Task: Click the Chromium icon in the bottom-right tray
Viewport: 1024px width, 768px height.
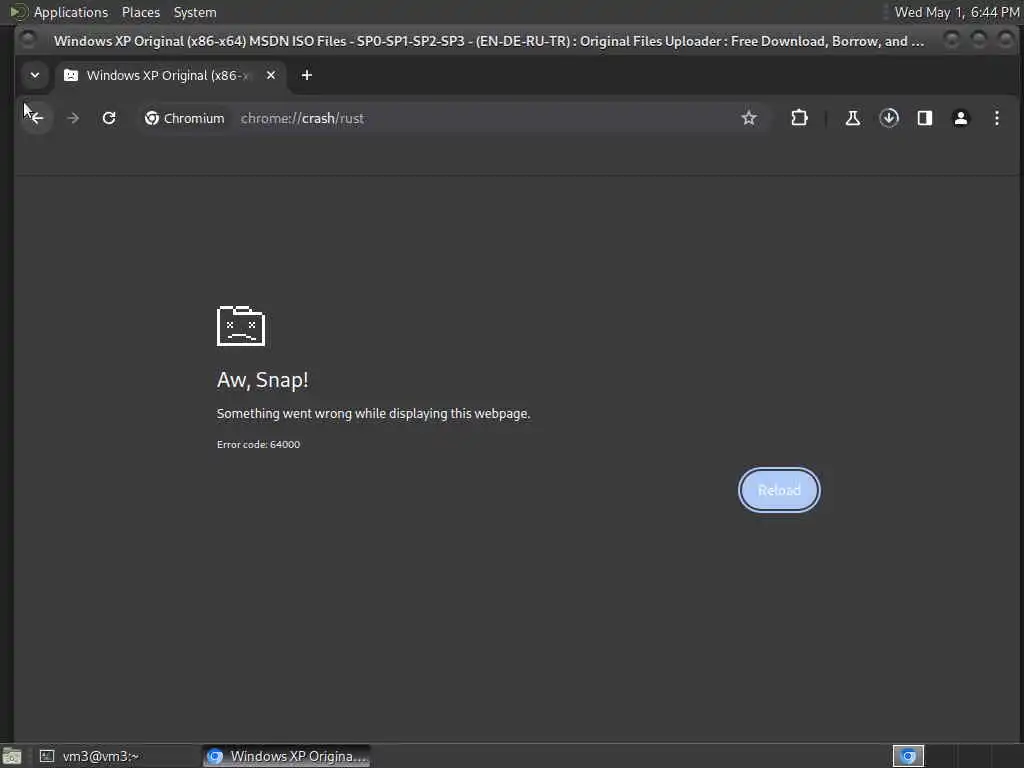Action: click(x=908, y=756)
